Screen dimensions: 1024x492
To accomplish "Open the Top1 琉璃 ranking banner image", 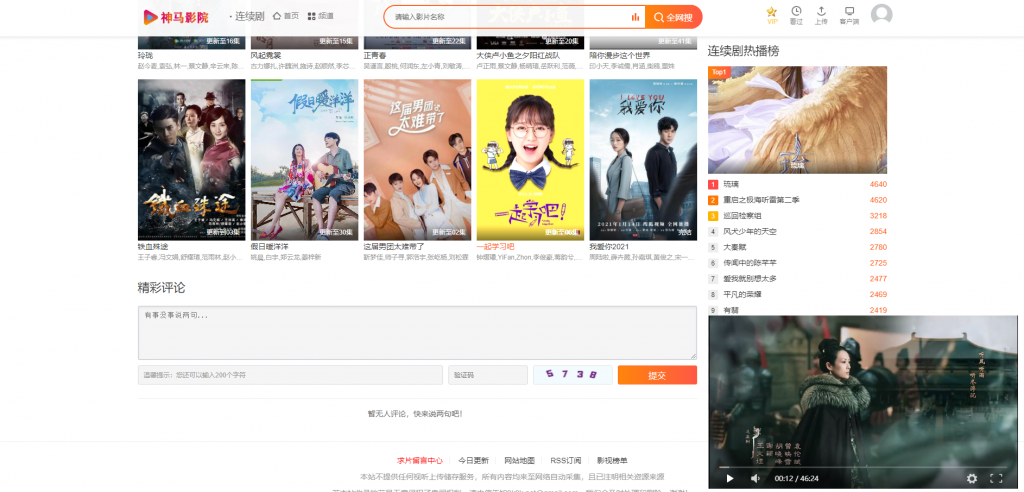I will pyautogui.click(x=797, y=120).
